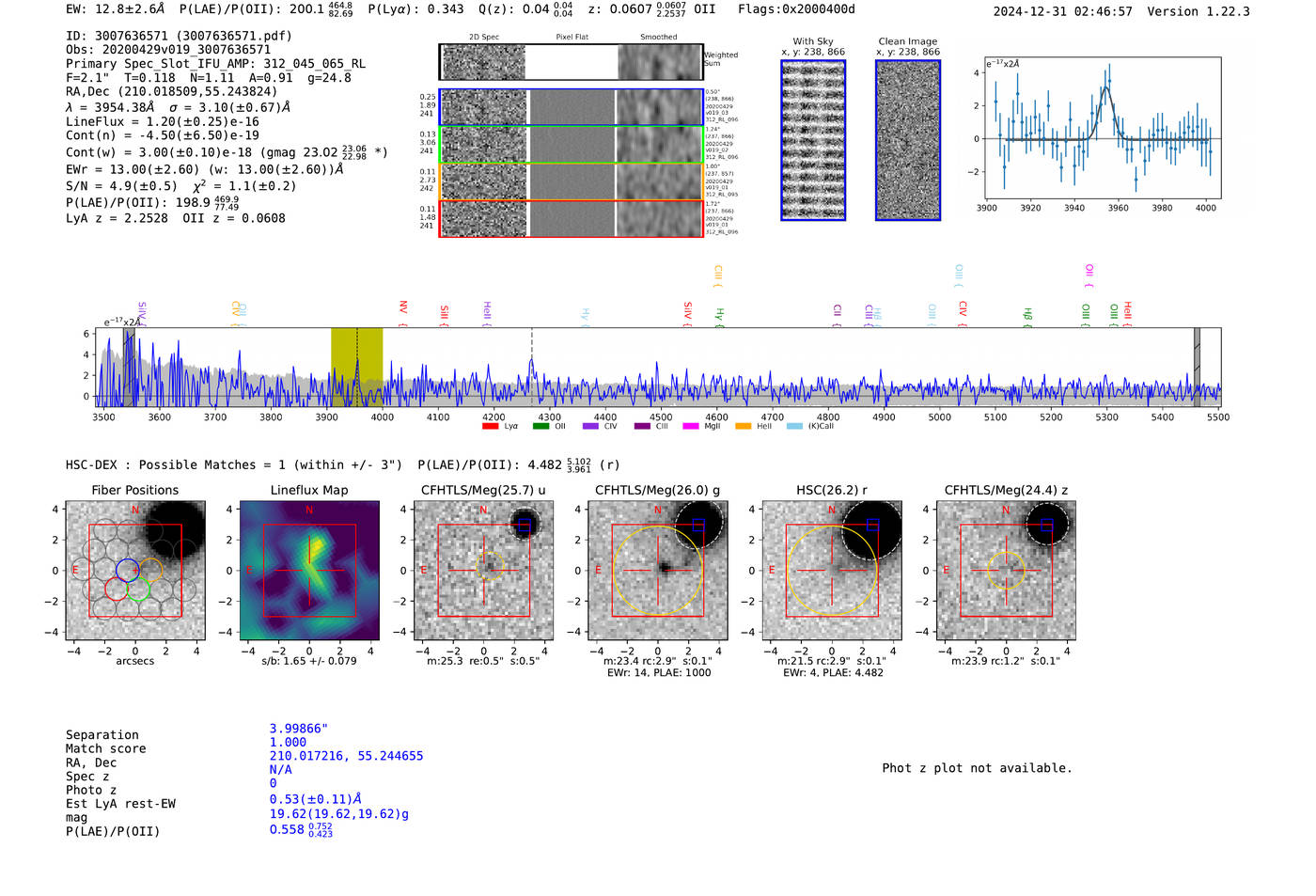Image resolution: width=1316 pixels, height=896 pixels.
Task: Click the Flags:0x2000400d header text
Action: (796, 9)
